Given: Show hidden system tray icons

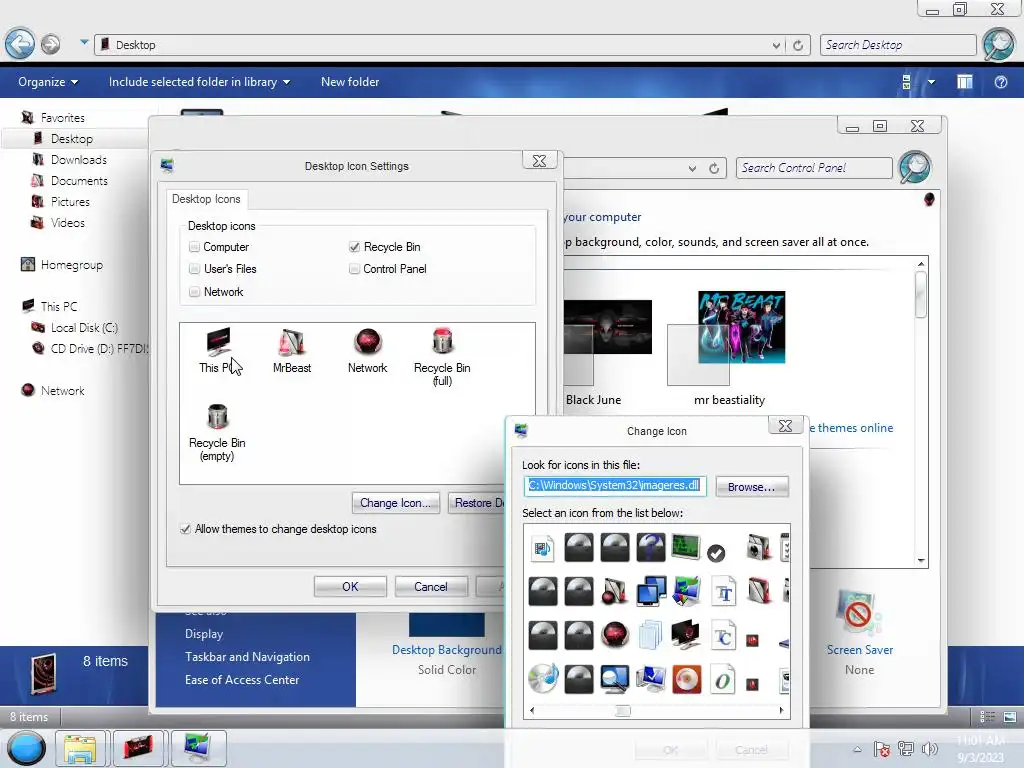Looking at the screenshot, I should click(x=857, y=749).
